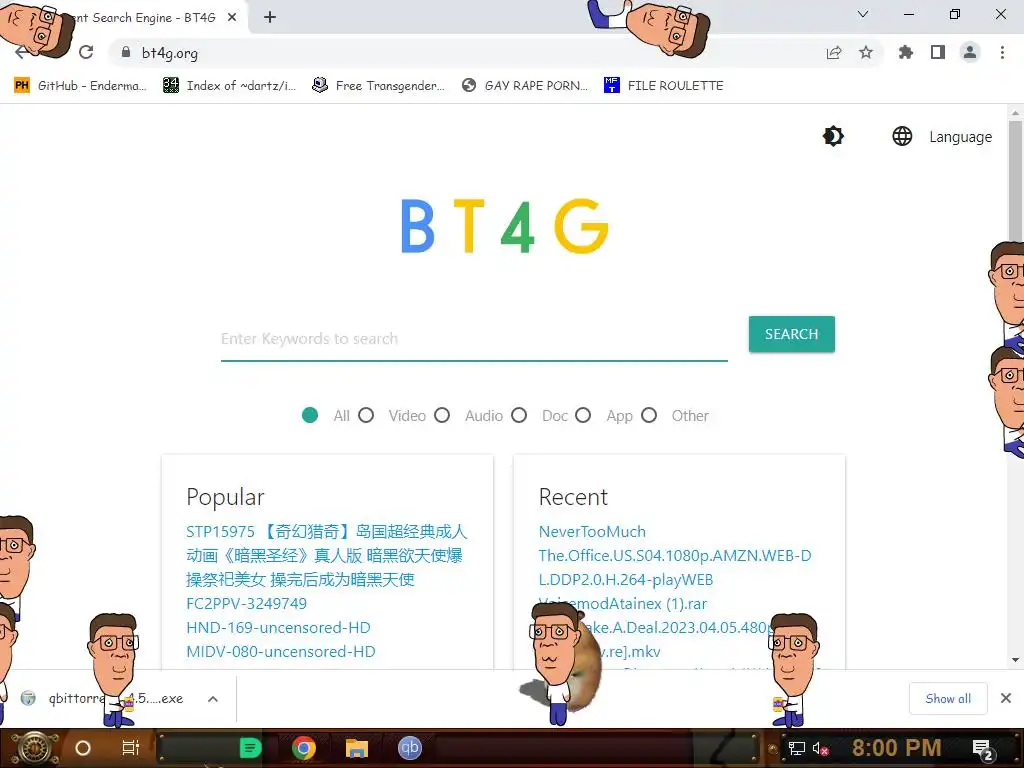
Task: Click the globe language icon
Action: coord(902,136)
